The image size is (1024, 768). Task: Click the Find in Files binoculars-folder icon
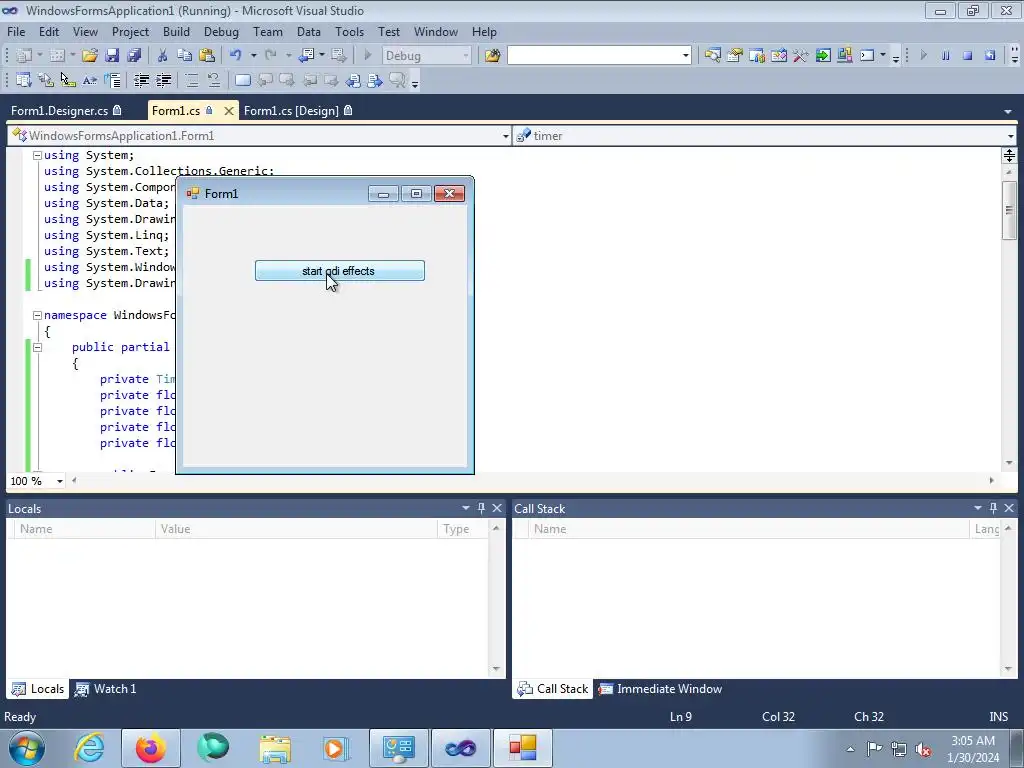point(492,56)
